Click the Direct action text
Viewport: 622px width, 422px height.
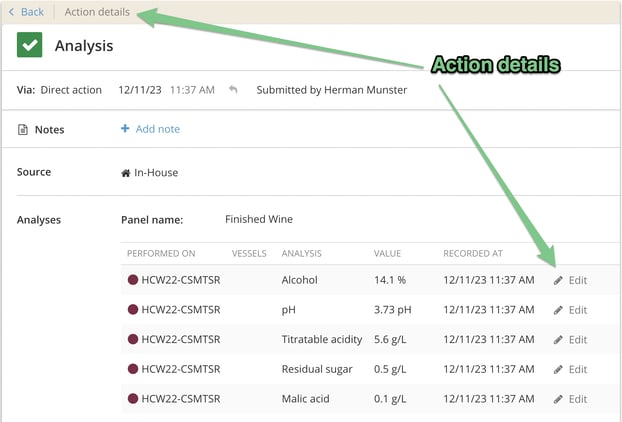[x=71, y=90]
